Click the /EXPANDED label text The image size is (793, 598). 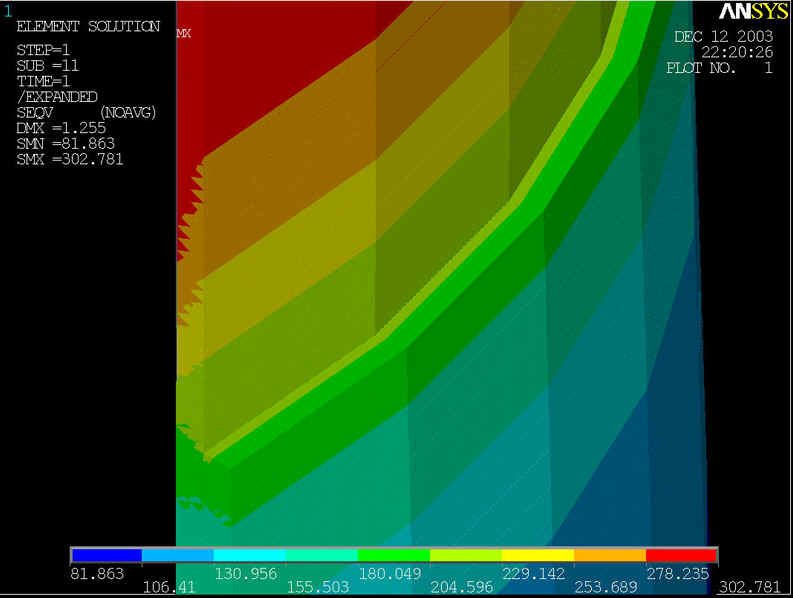pos(57,97)
